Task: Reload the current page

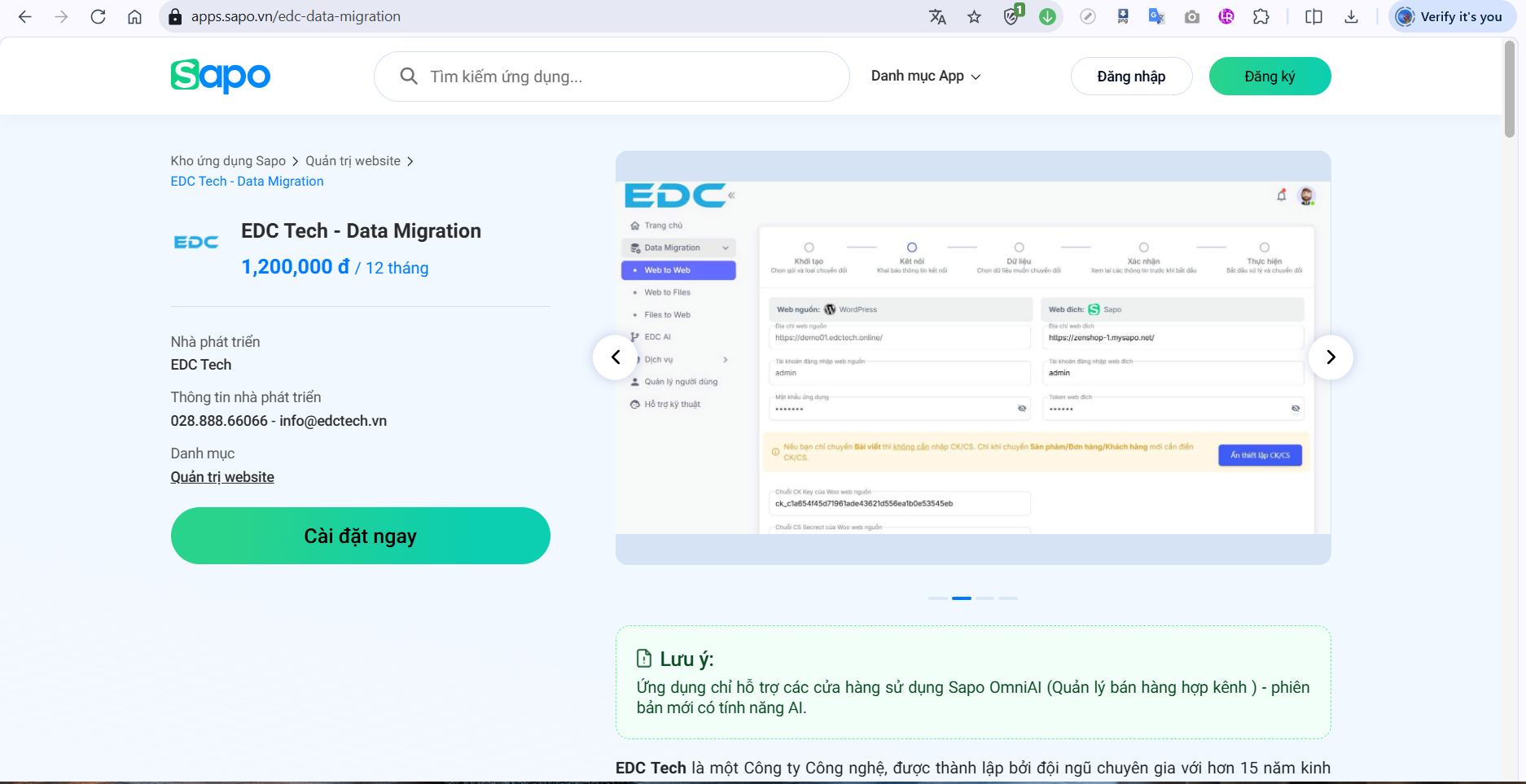Action: pyautogui.click(x=99, y=16)
